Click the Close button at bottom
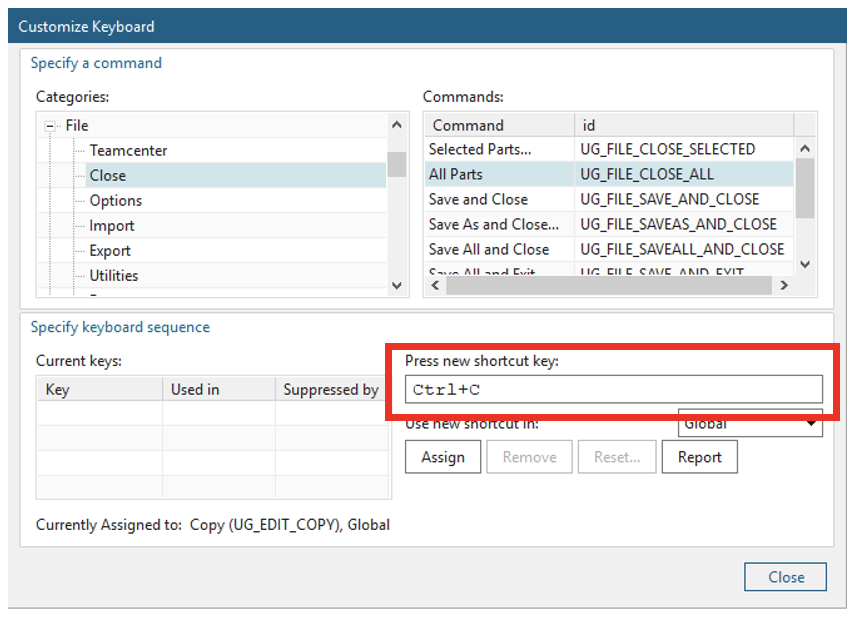 tap(786, 577)
